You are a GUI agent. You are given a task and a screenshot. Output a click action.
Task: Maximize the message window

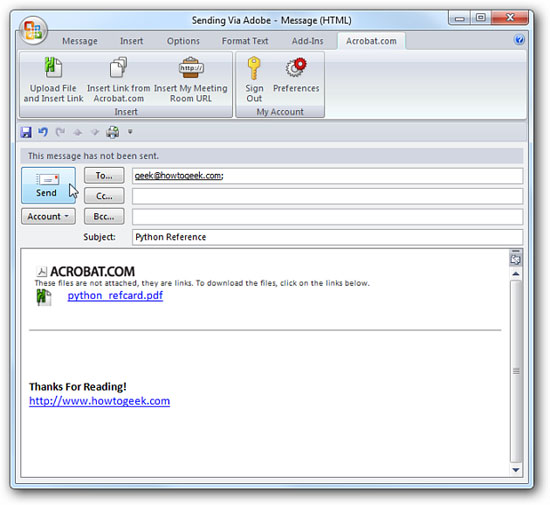point(481,18)
